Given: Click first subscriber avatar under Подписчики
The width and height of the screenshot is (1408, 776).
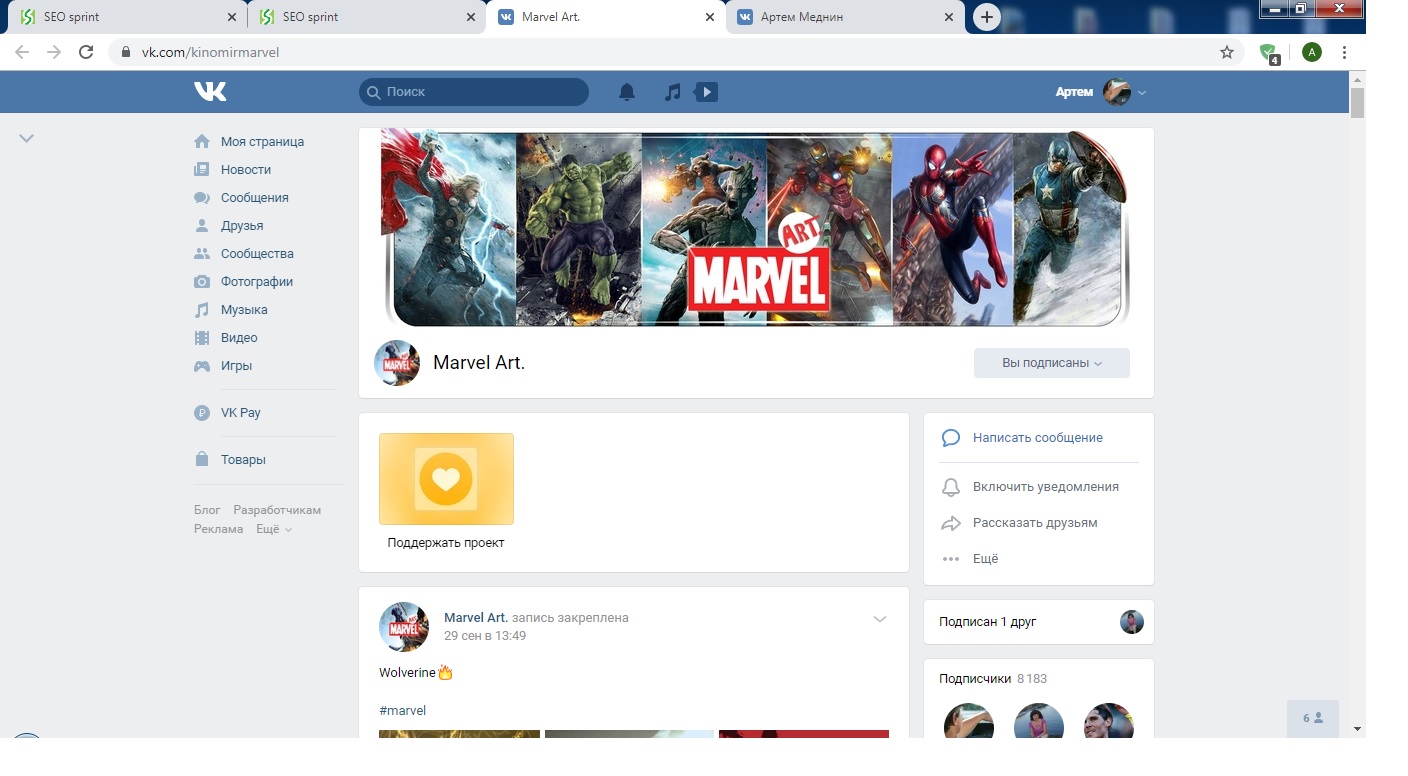Looking at the screenshot, I should pos(969,720).
